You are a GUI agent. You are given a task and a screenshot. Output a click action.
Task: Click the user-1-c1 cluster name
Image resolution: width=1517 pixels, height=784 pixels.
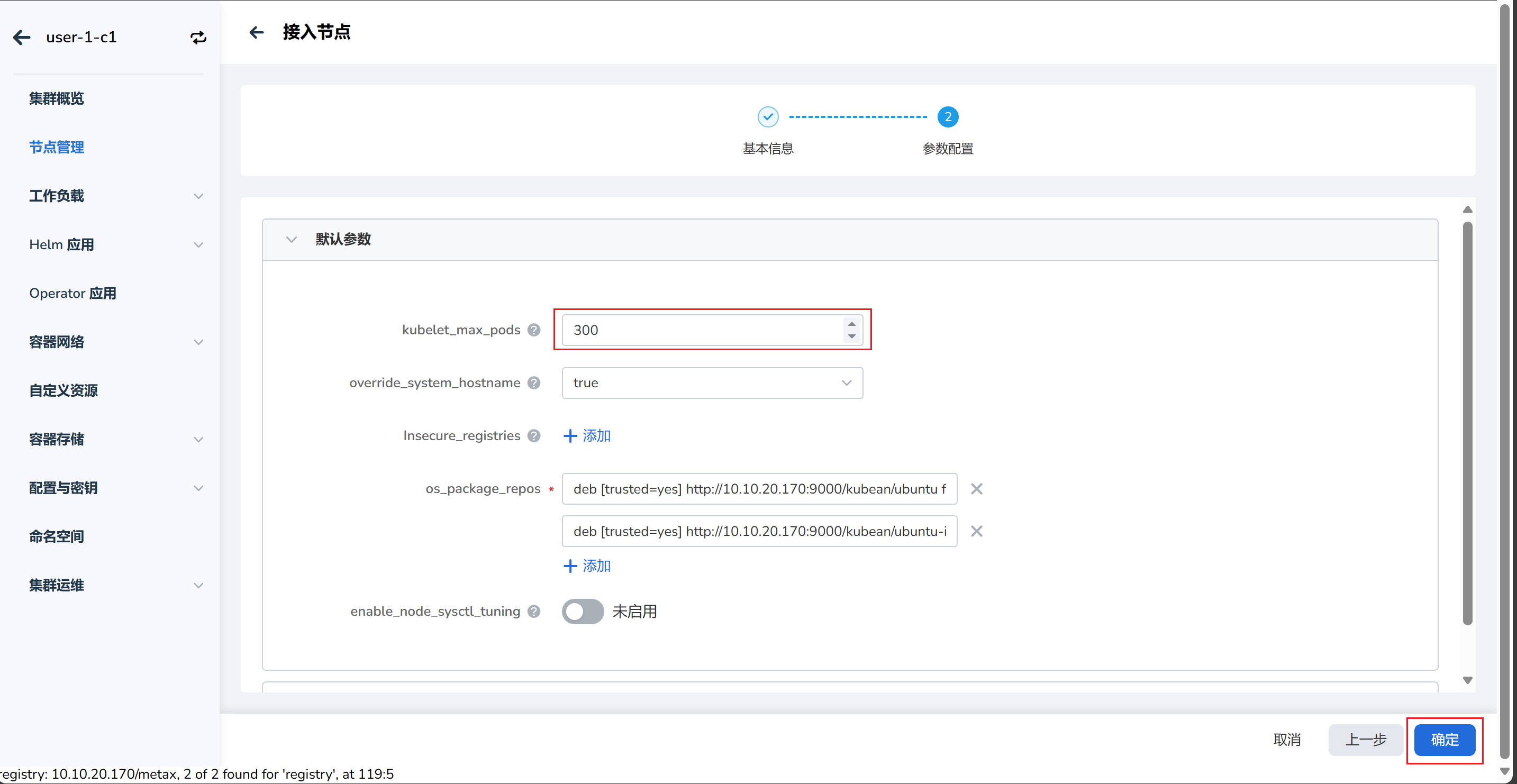click(81, 37)
